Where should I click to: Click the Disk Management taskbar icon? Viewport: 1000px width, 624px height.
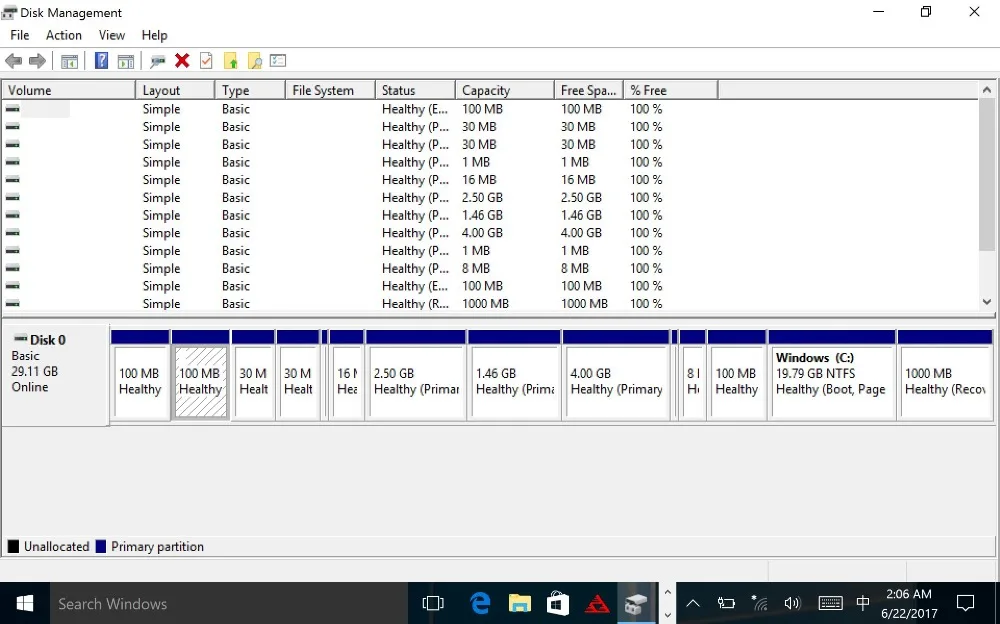tap(635, 603)
